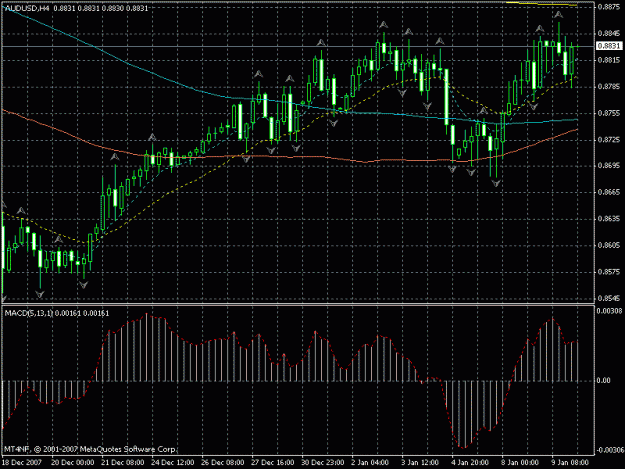
Task: Click the AUDUSD,H4 chart title text
Action: click(27, 8)
